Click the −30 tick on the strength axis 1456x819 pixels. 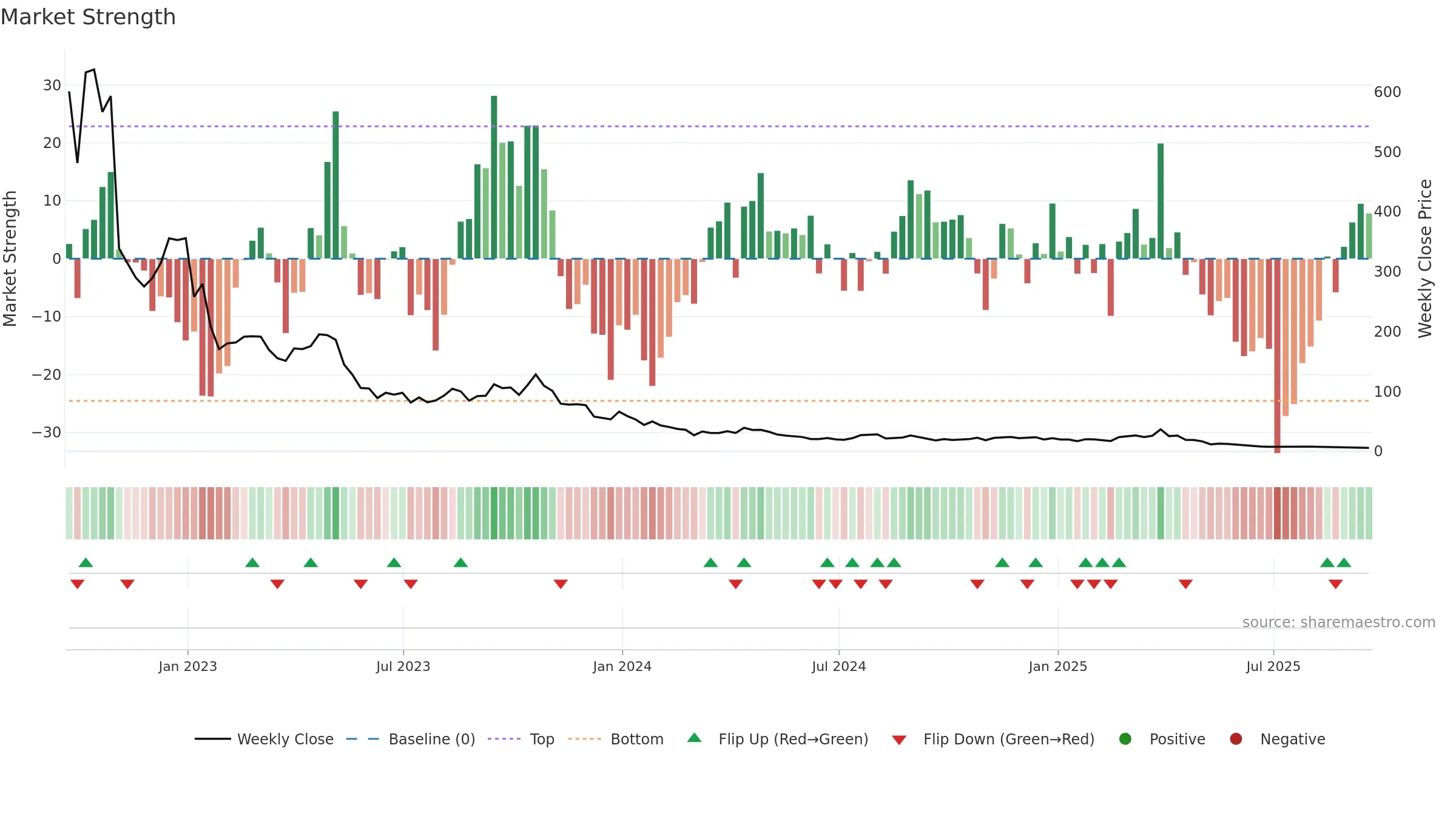pos(47,432)
